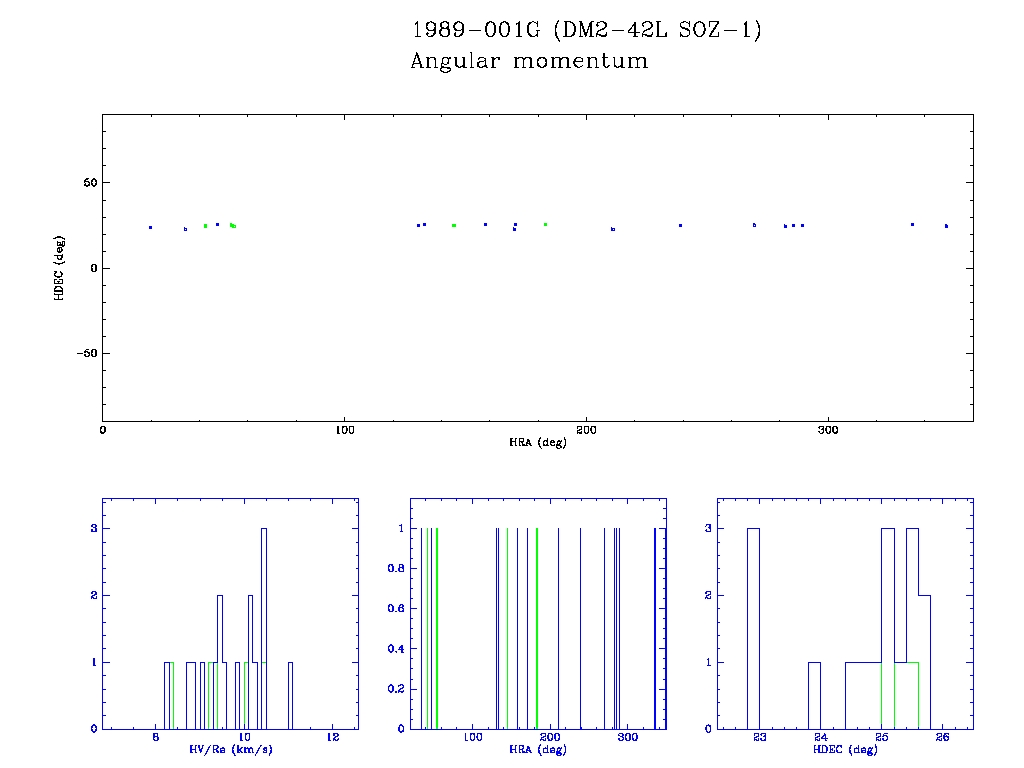Click the vertical HDEC (deg) label of scatter plot
Screen dimensions: 1024x768
click(59, 267)
